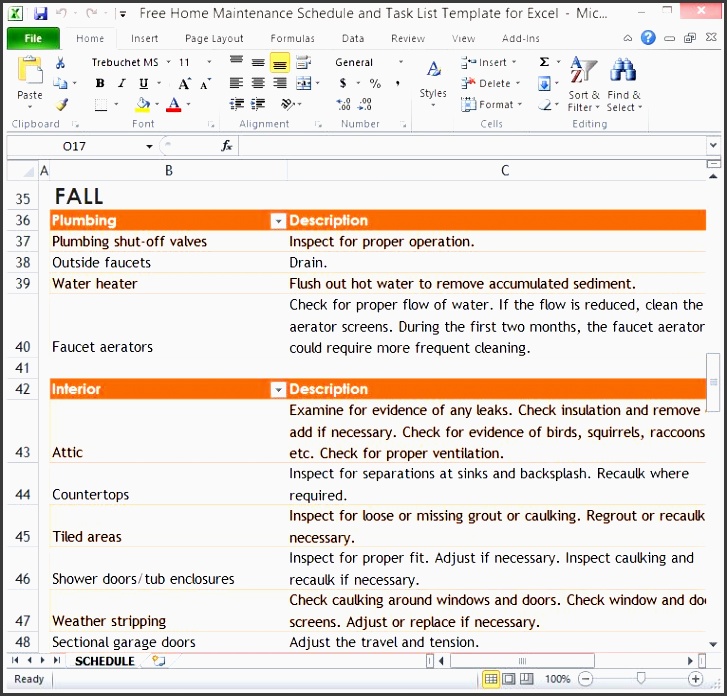Viewport: 727px width, 696px height.
Task: Open Find & Select binoculars
Action: tap(624, 84)
